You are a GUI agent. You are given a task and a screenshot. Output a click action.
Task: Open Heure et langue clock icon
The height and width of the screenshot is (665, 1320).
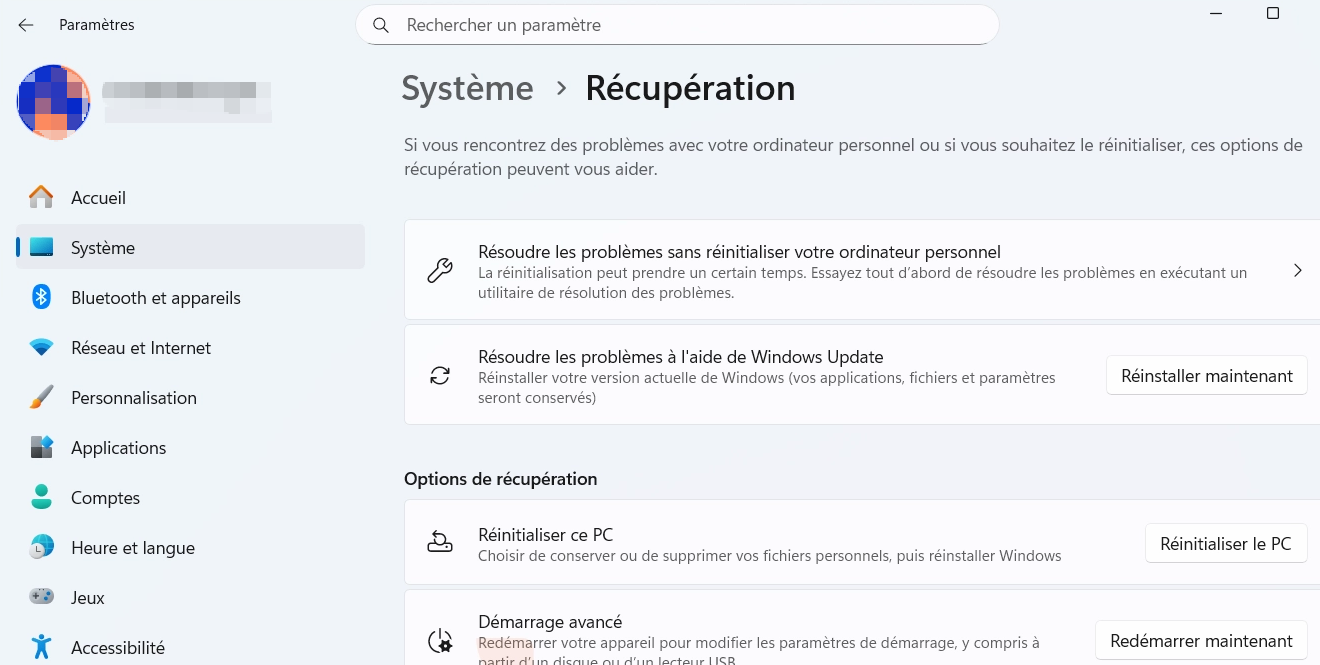click(41, 547)
